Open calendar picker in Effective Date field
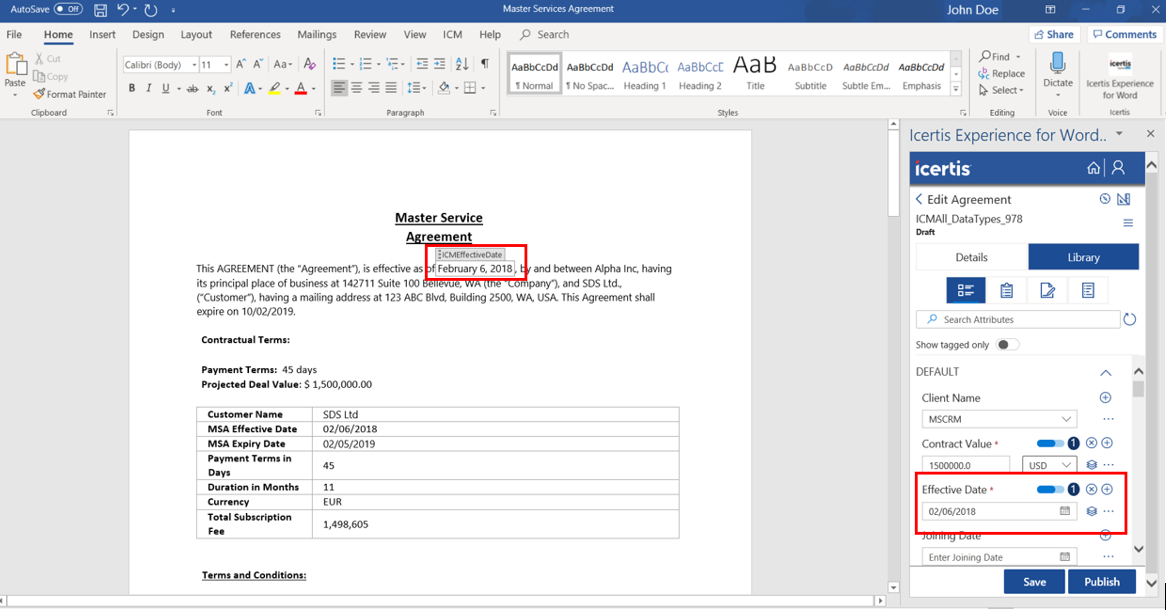 1065,511
